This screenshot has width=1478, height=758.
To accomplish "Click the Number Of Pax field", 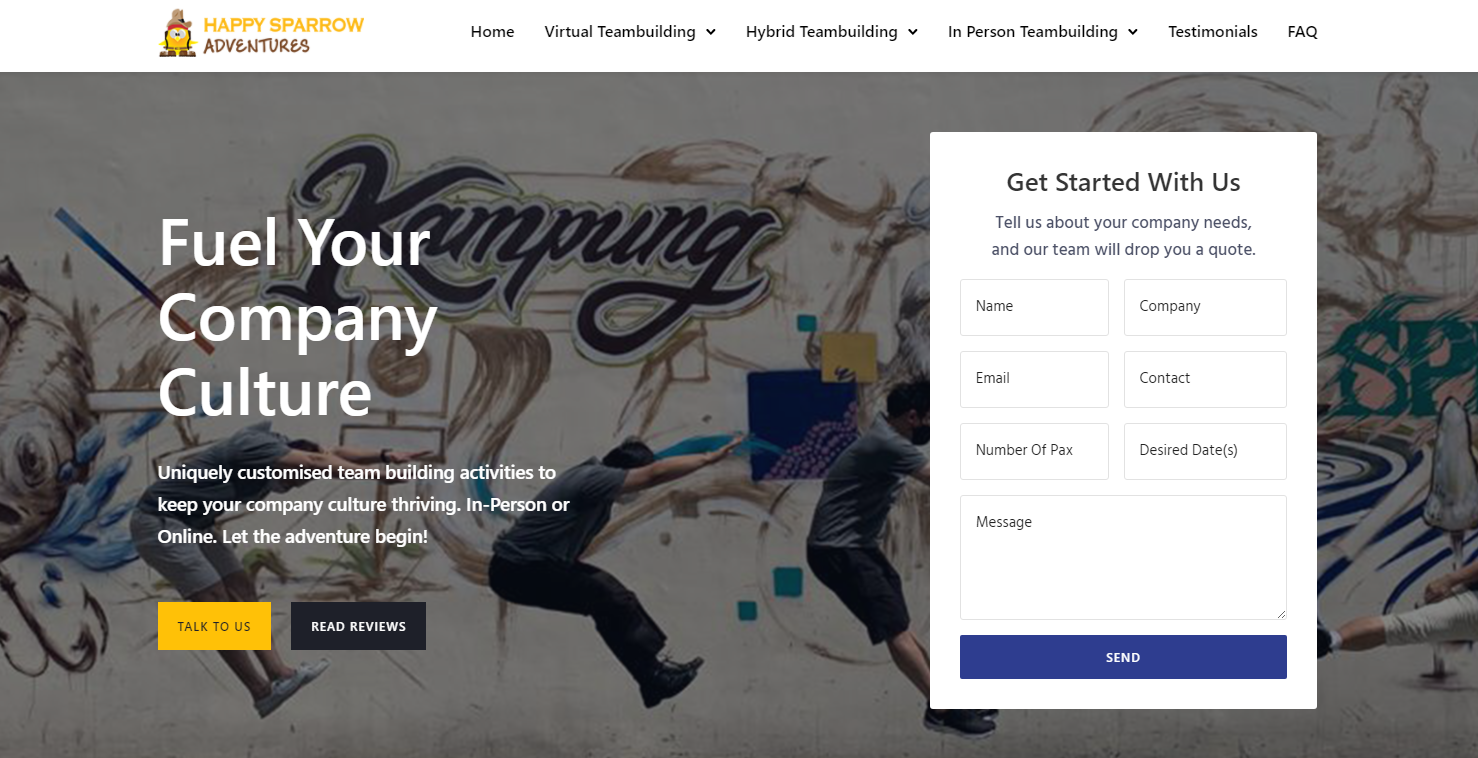I will point(1034,451).
